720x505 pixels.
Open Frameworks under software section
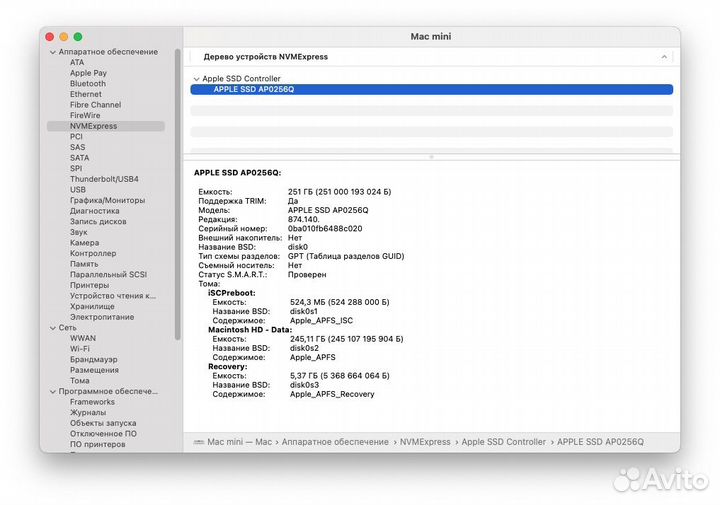pyautogui.click(x=92, y=402)
